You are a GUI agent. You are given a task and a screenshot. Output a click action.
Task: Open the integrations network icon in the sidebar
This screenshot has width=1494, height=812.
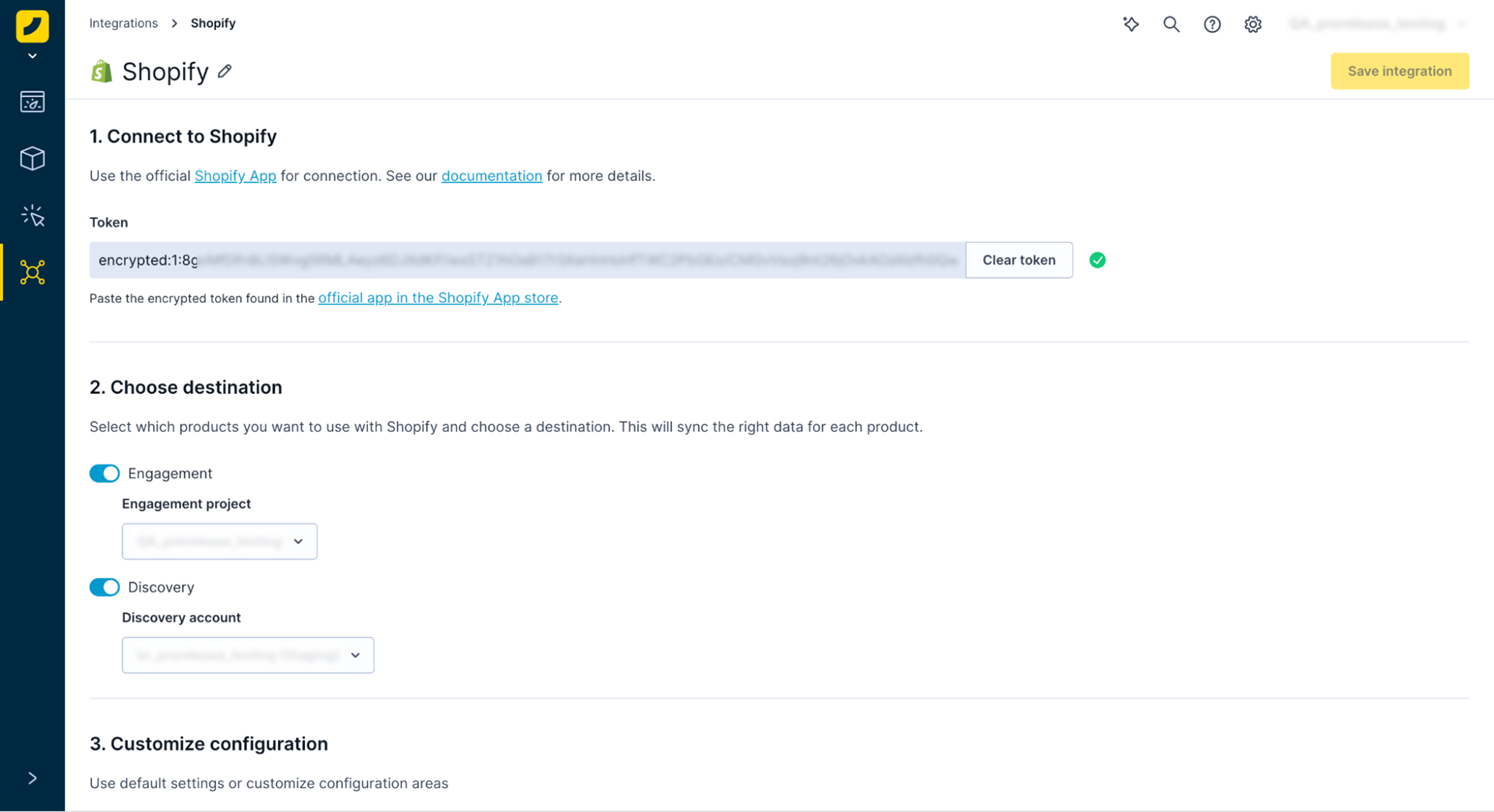pyautogui.click(x=33, y=272)
